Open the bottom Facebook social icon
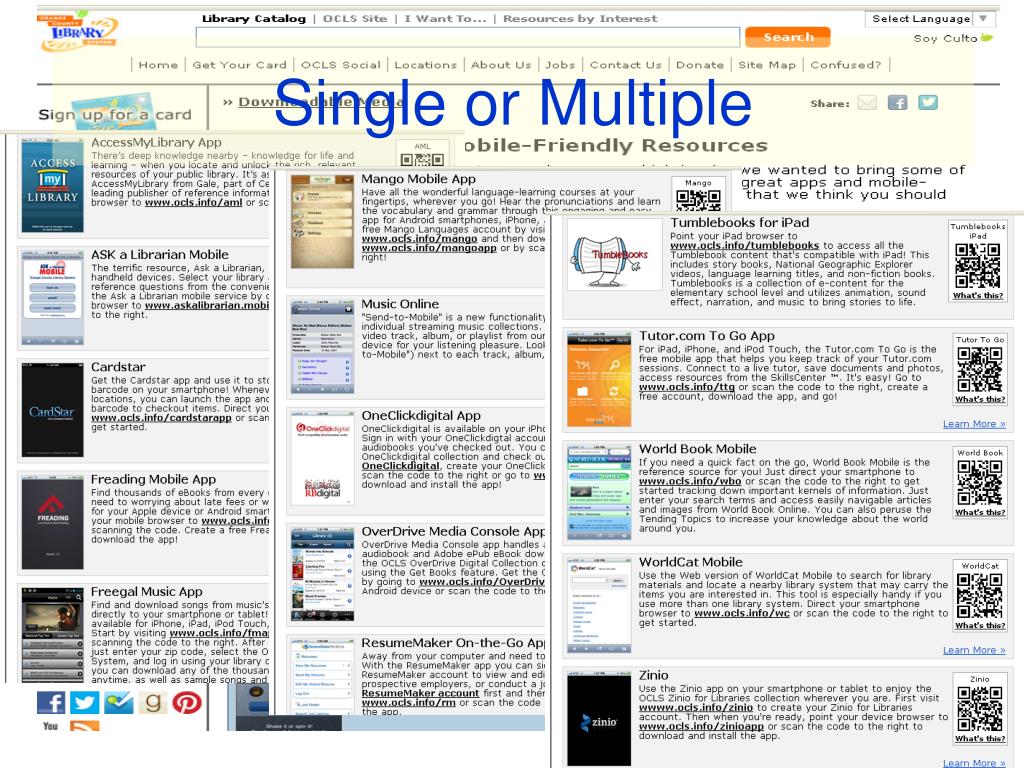The width and height of the screenshot is (1024, 768). 51,703
